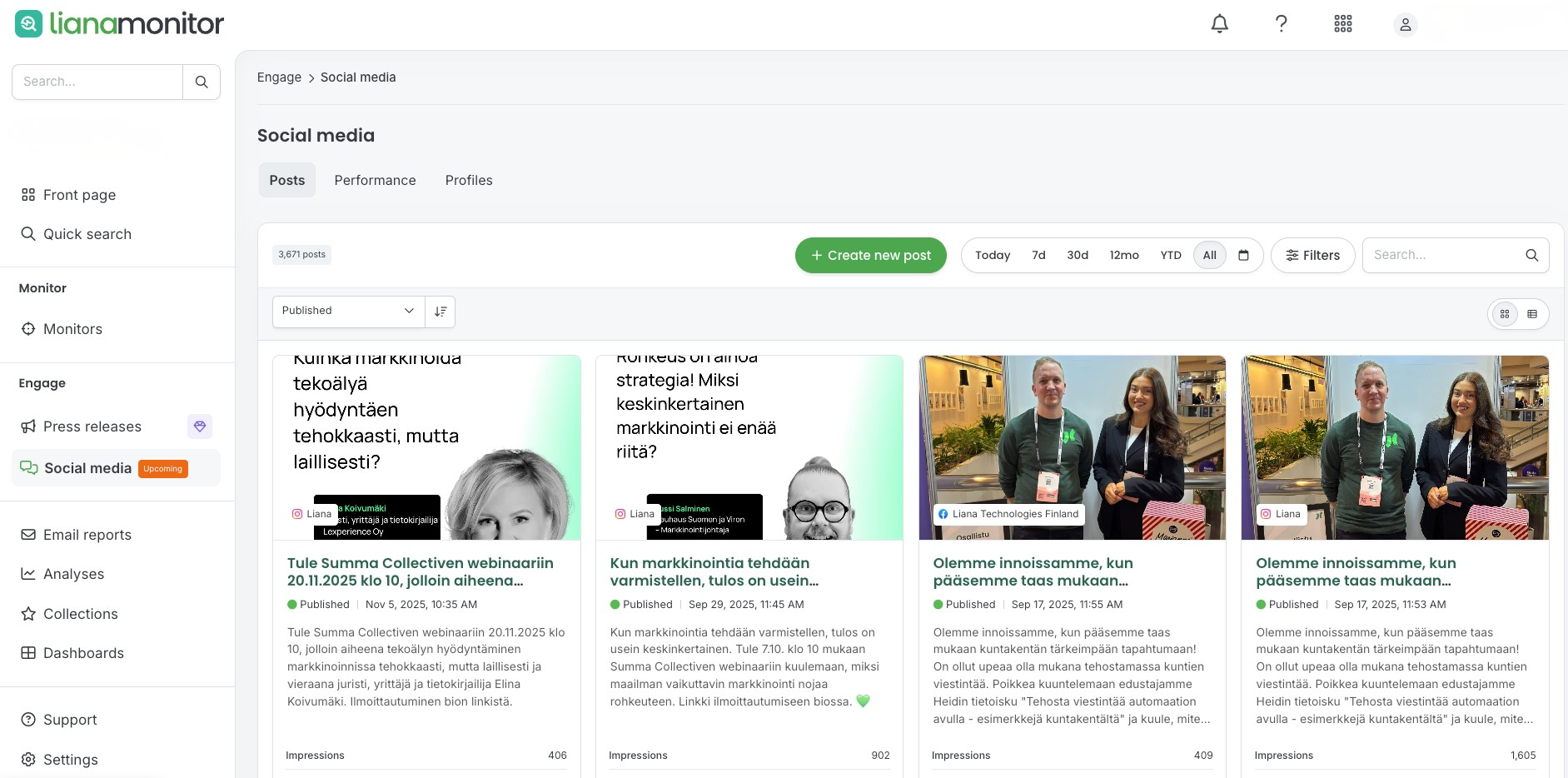The image size is (1568, 778).
Task: Switch to list view layout
Action: click(x=1532, y=314)
